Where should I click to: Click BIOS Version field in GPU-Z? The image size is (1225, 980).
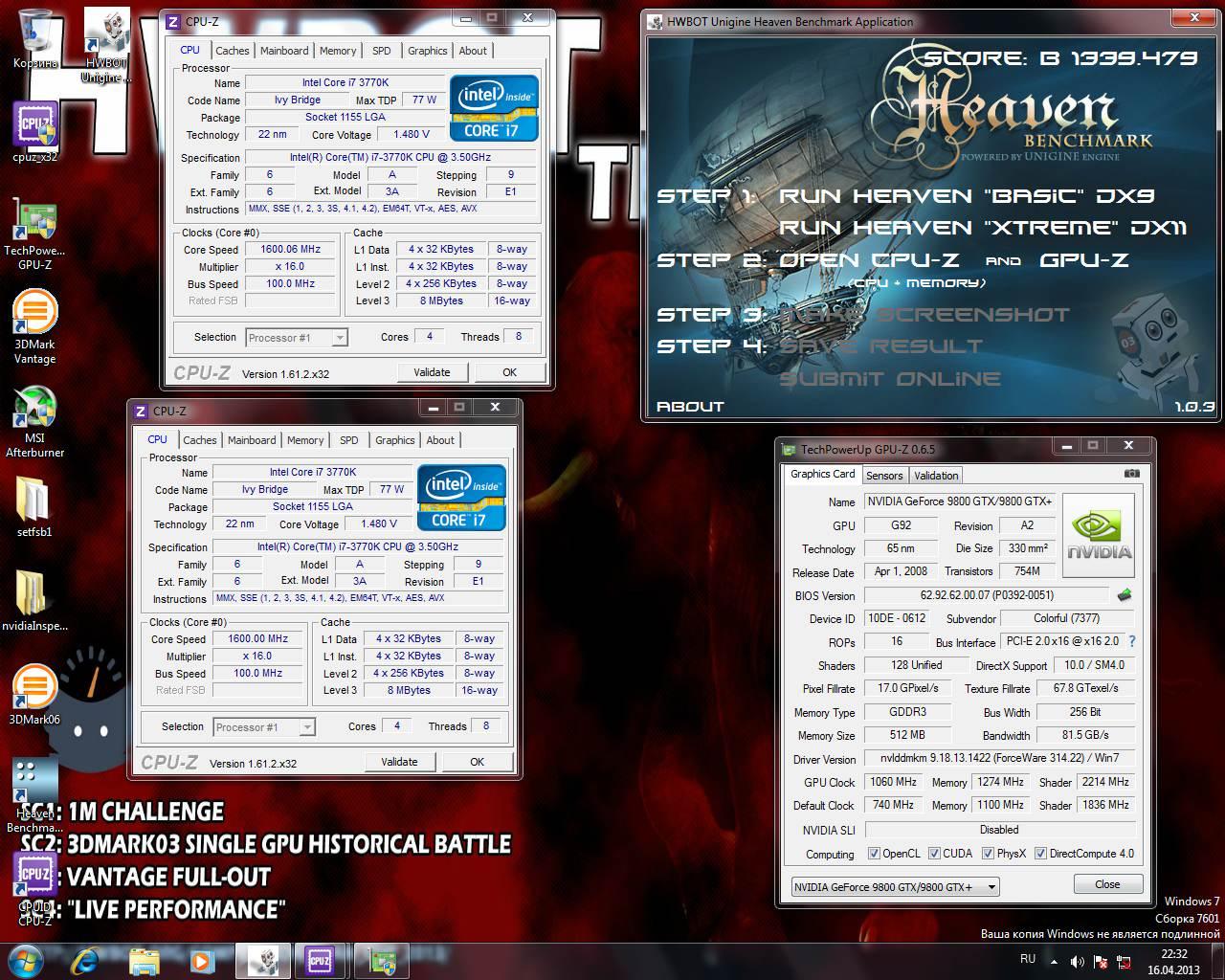pyautogui.click(x=986, y=595)
